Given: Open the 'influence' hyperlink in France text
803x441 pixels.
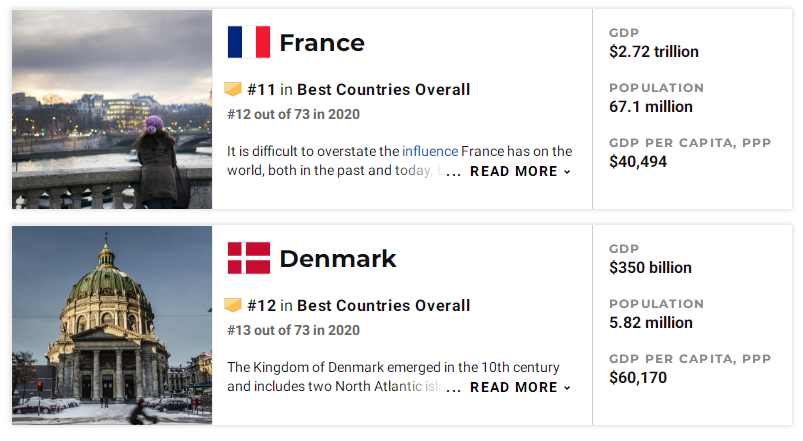Looking at the screenshot, I should [430, 151].
